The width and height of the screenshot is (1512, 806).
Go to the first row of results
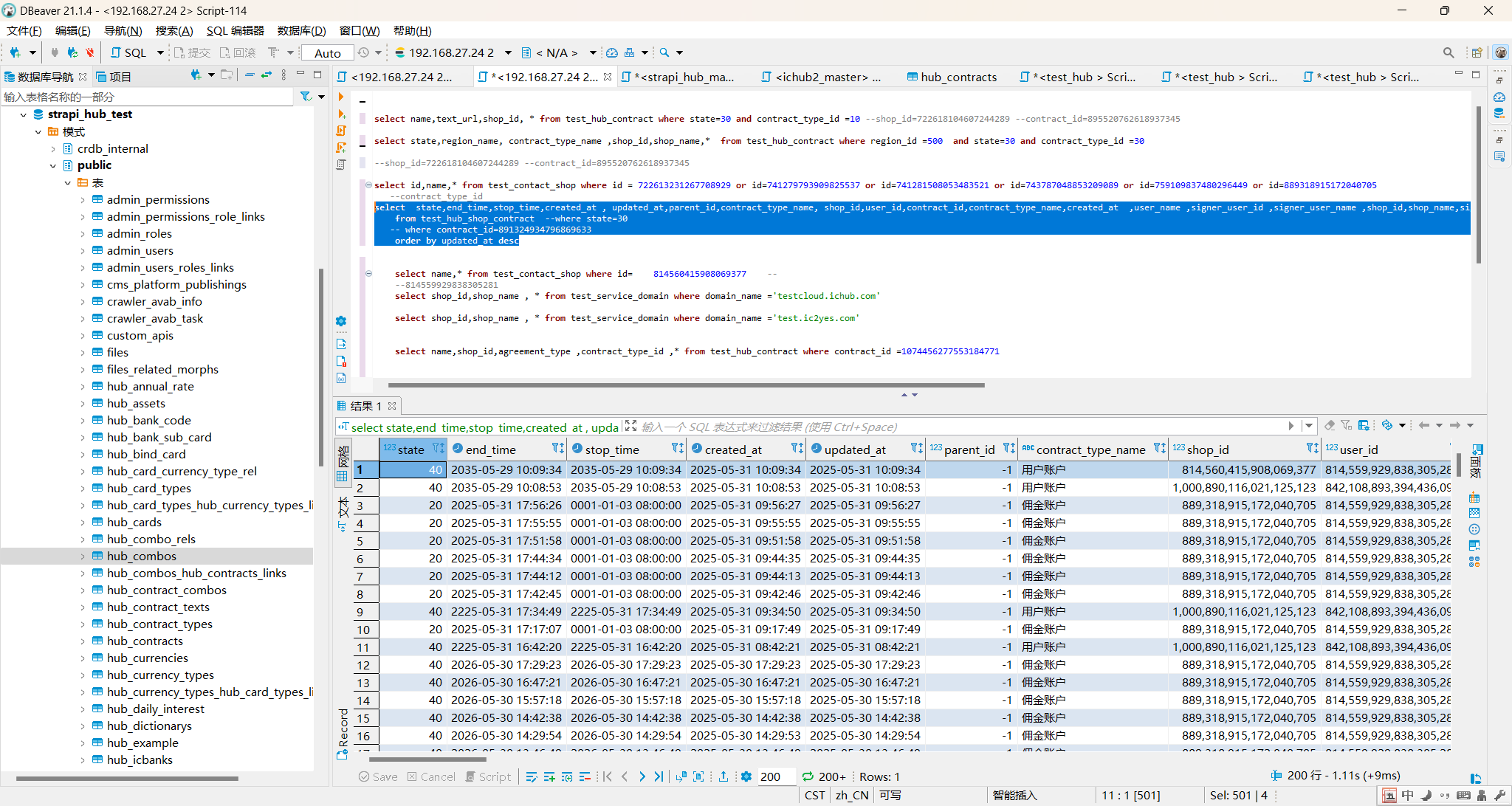click(x=608, y=776)
